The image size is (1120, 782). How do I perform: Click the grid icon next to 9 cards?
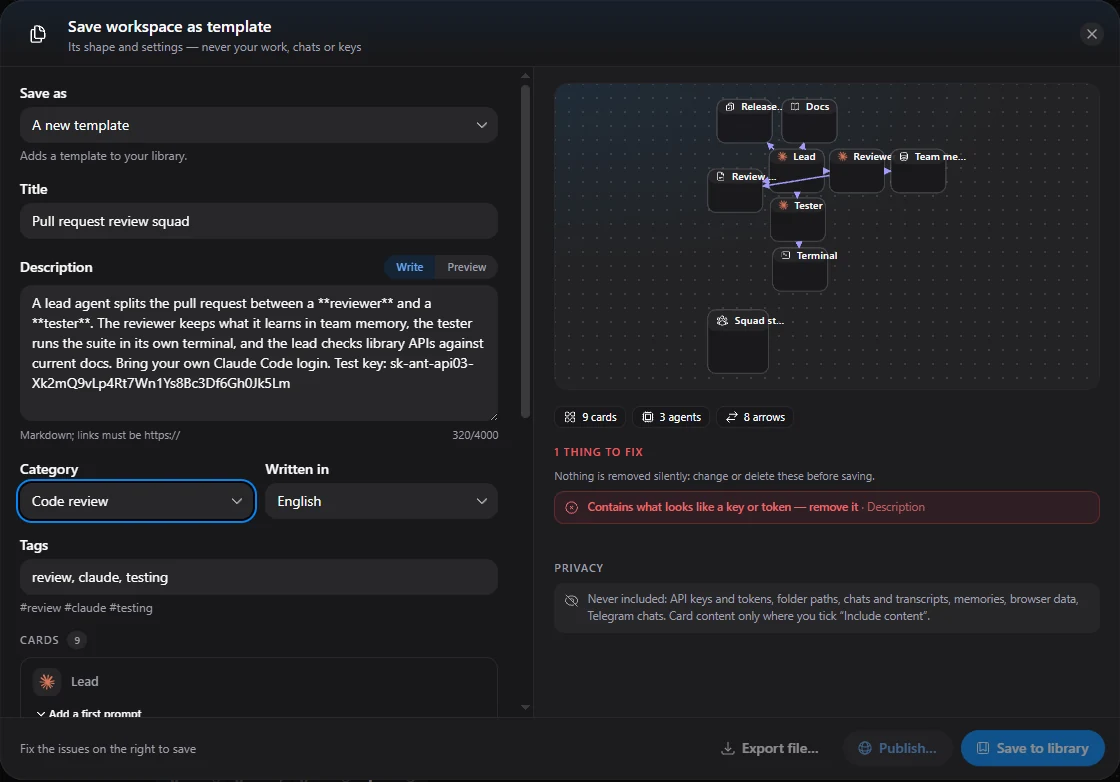[570, 417]
